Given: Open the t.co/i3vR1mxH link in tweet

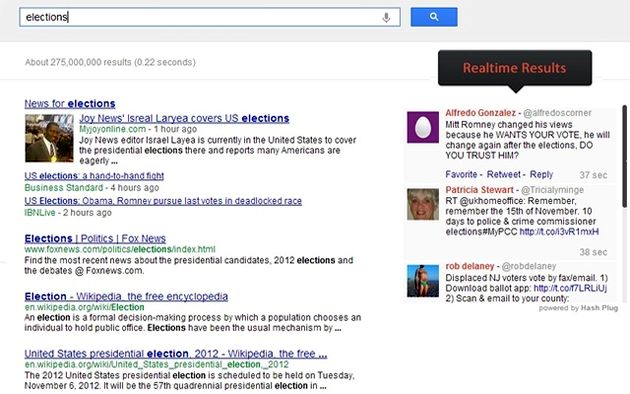Looking at the screenshot, I should [x=559, y=232].
